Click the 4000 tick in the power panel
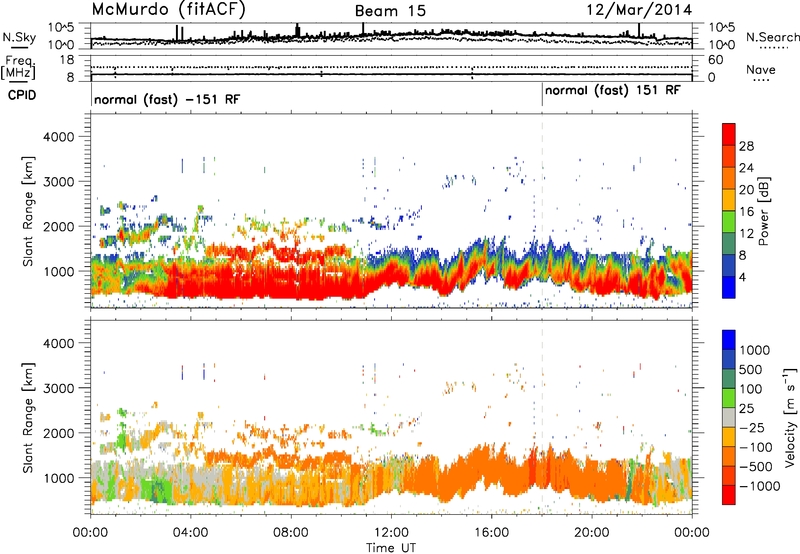 coord(58,137)
